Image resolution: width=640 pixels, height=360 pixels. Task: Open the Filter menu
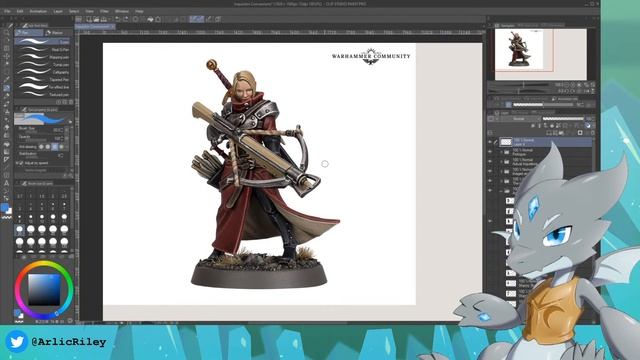tap(104, 11)
